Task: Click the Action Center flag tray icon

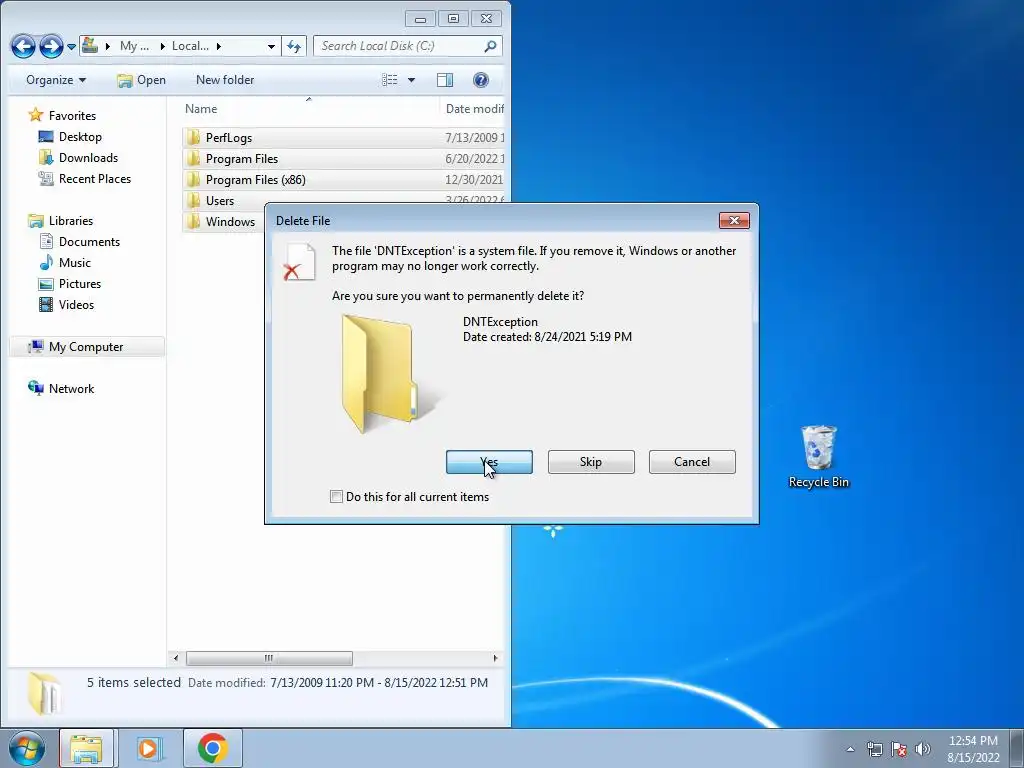Action: (x=899, y=749)
